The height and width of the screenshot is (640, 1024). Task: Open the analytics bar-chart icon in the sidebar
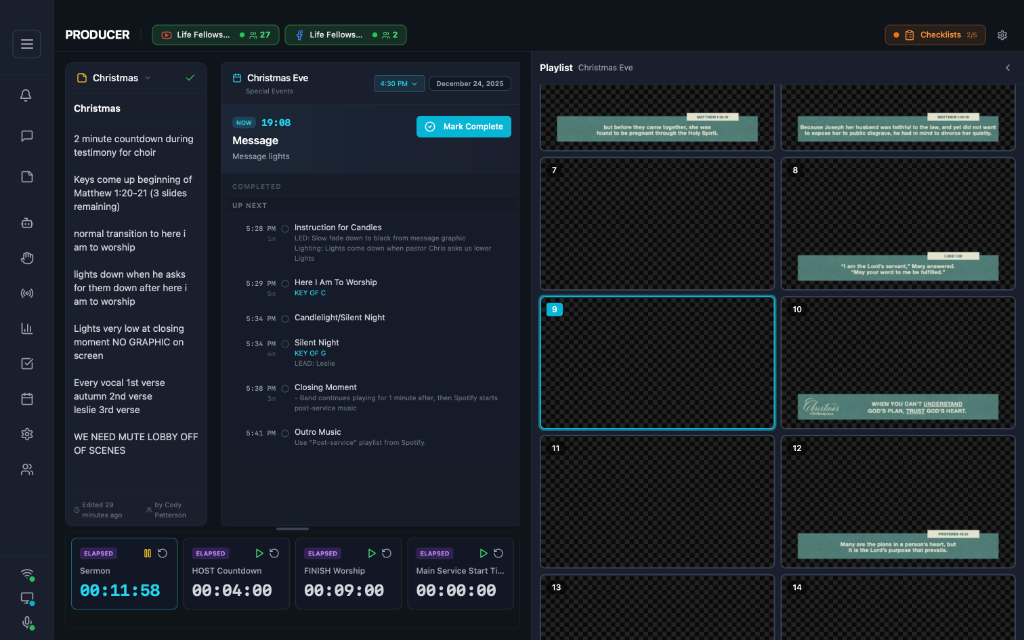coord(27,328)
